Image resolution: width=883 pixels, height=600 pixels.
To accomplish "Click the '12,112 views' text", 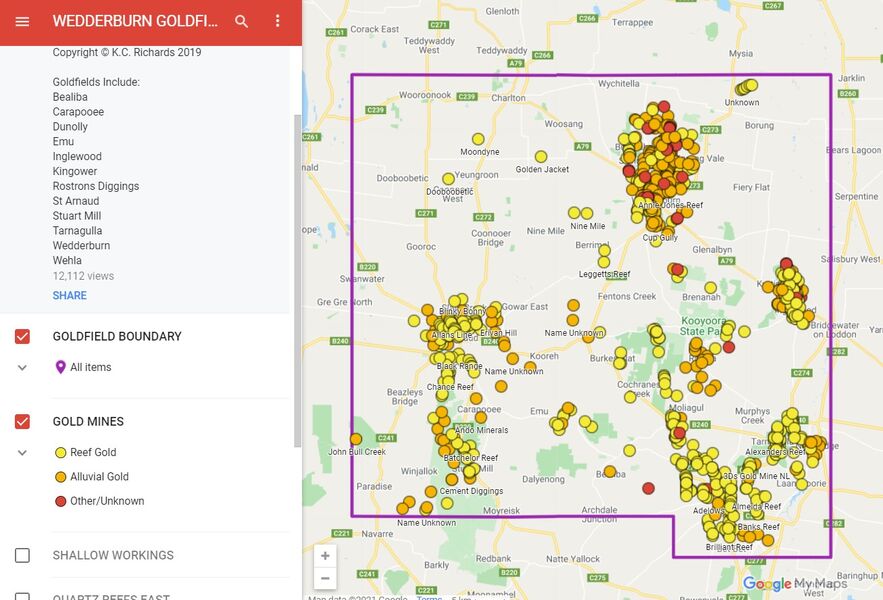I will (83, 276).
